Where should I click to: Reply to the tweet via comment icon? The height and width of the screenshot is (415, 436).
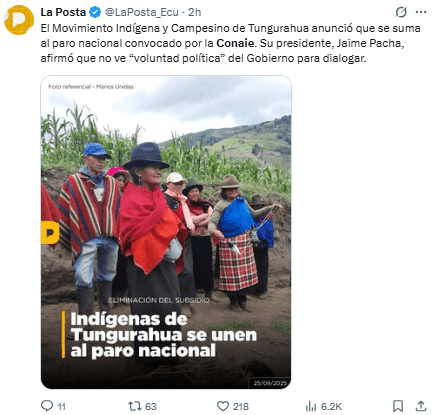point(47,406)
